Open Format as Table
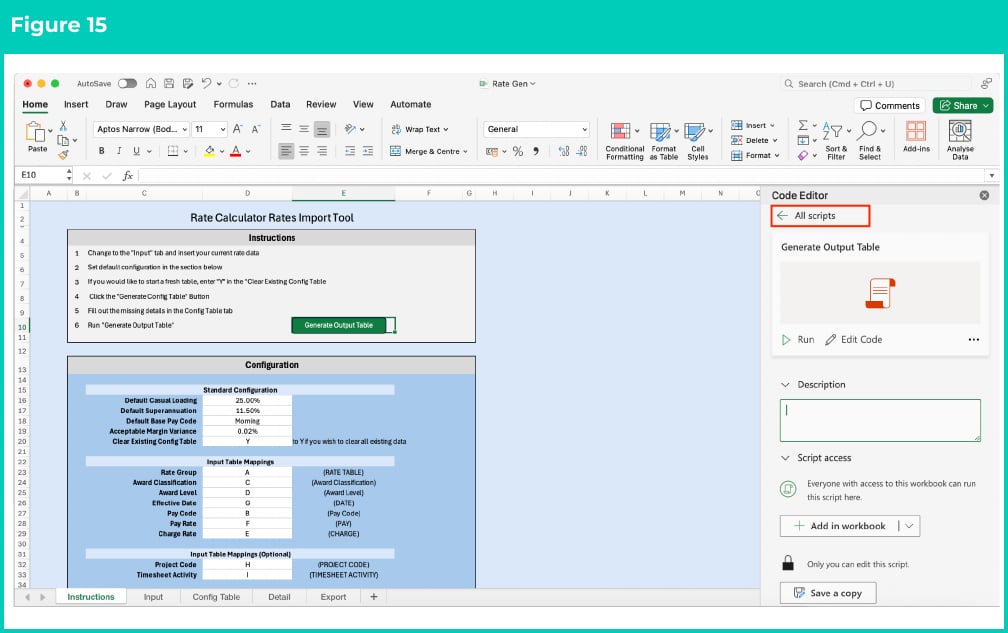1008x633 pixels. [663, 141]
